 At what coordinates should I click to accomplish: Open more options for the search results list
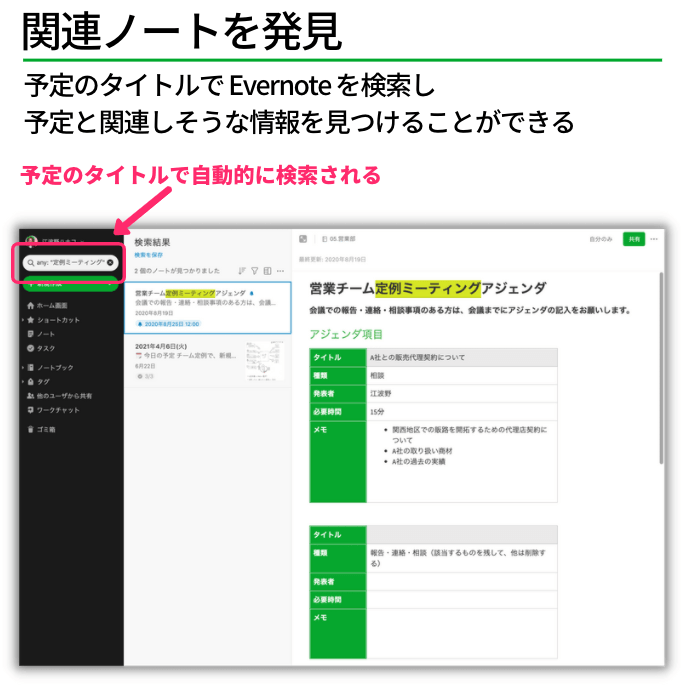280,271
